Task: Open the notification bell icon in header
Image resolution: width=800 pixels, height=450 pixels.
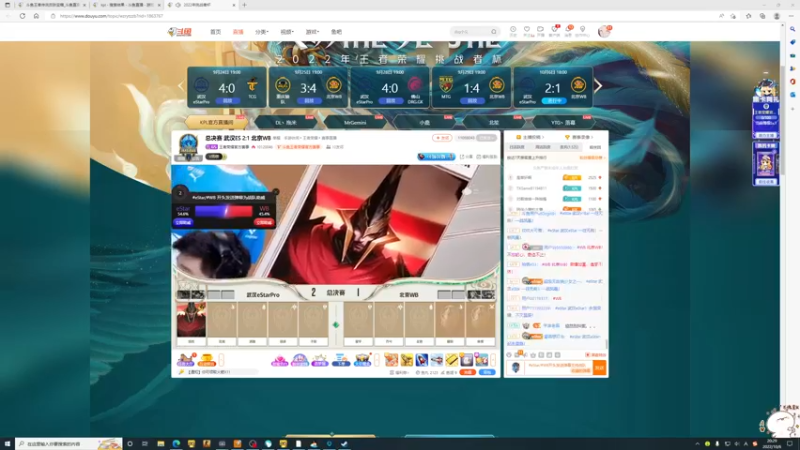Action: click(568, 31)
